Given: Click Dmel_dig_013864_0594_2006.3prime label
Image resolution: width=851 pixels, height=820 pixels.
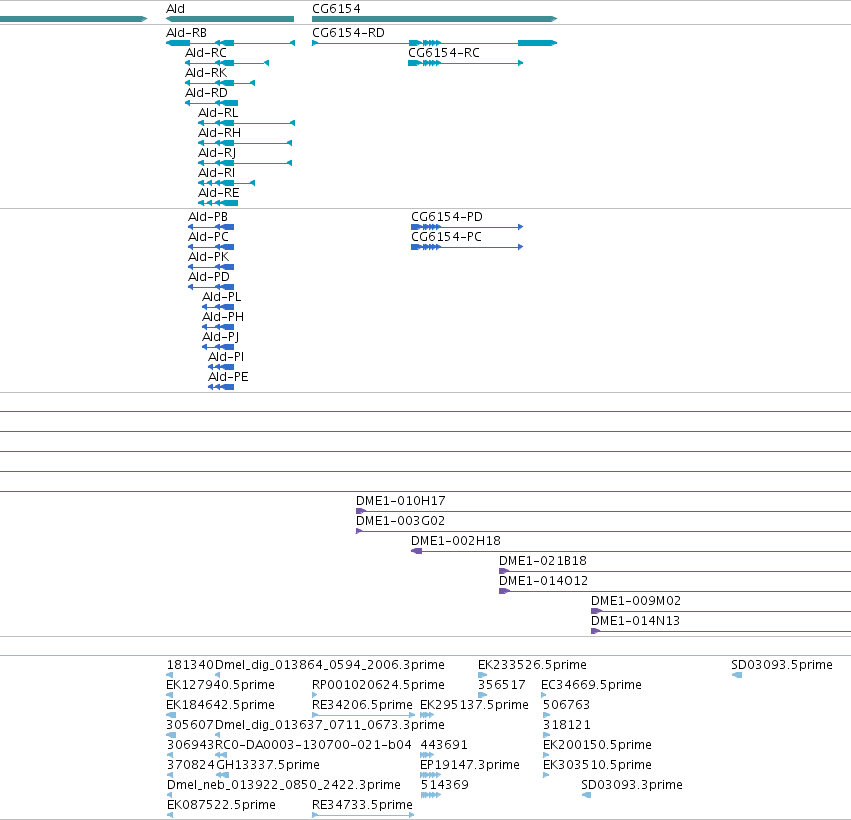Looking at the screenshot, I should tap(330, 665).
